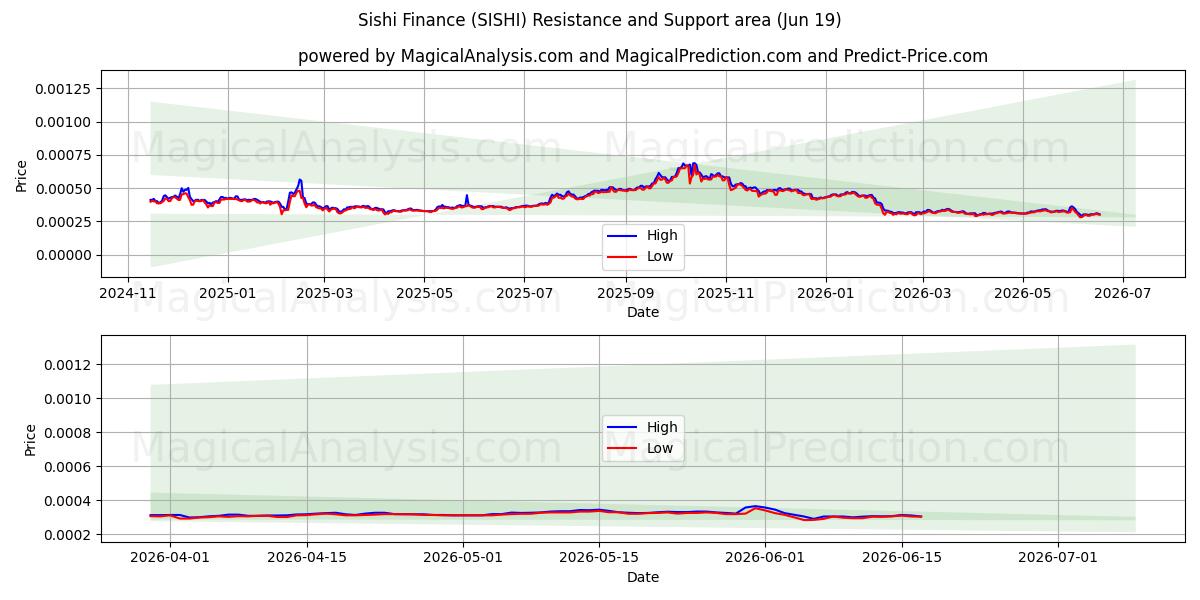Click the '0.00050' y-axis label in the top chart
This screenshot has height=600, width=1200.
tap(63, 189)
